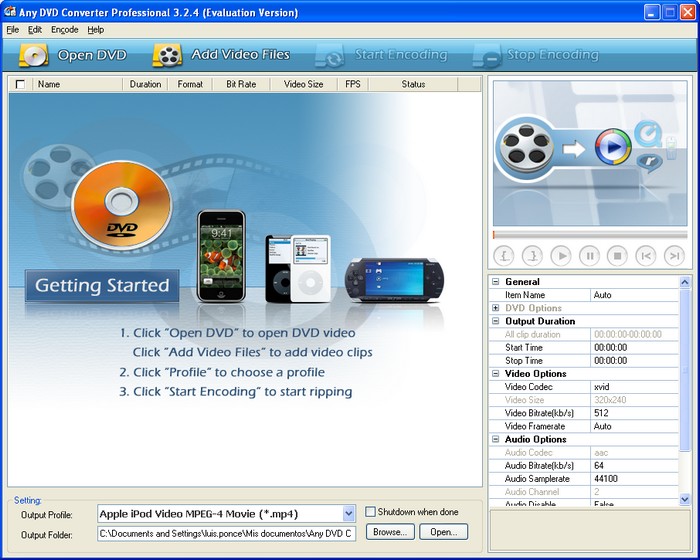Jump to next frame in preview
700x560 pixels.
pyautogui.click(x=674, y=256)
